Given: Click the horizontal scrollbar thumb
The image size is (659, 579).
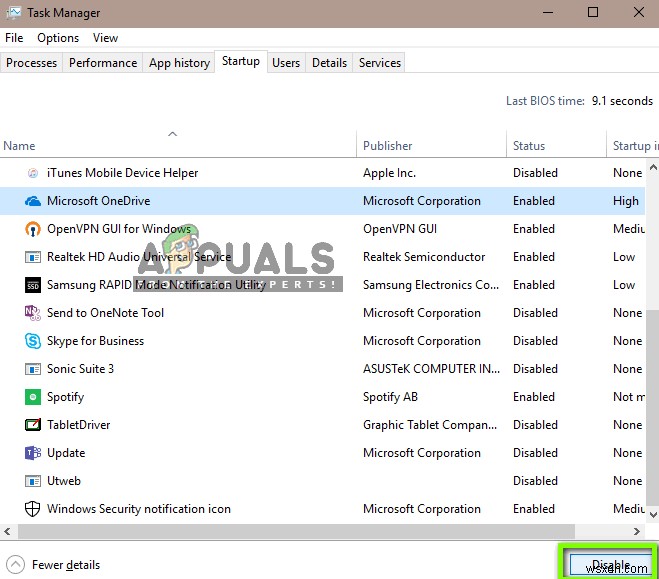Looking at the screenshot, I should 296,532.
